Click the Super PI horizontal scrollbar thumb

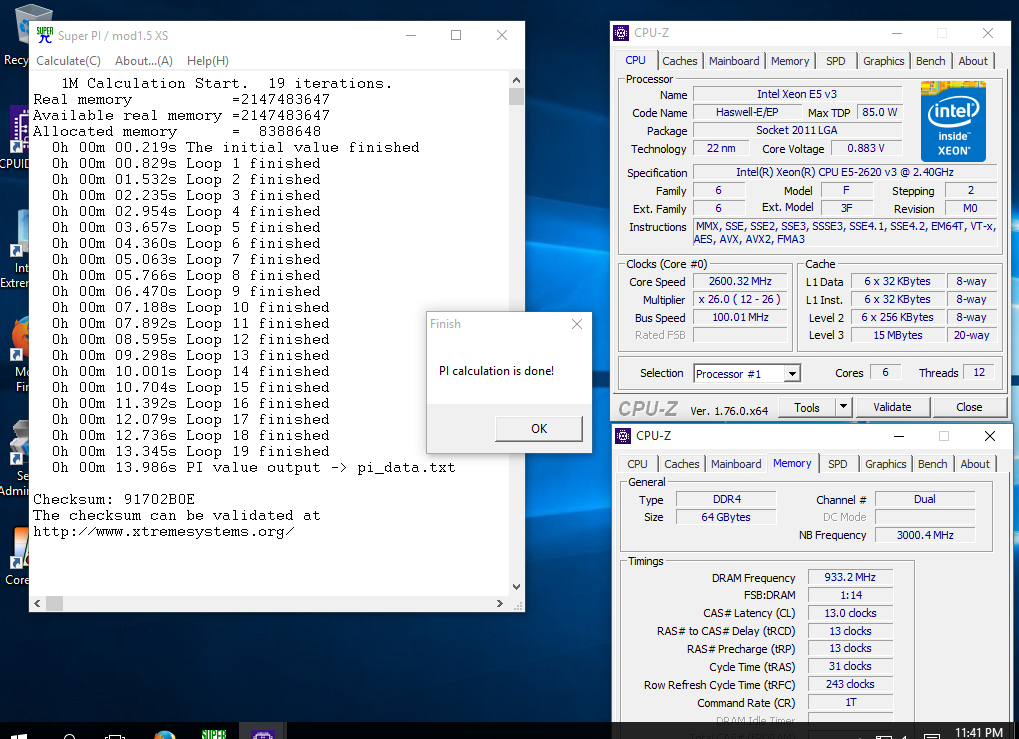(x=55, y=603)
